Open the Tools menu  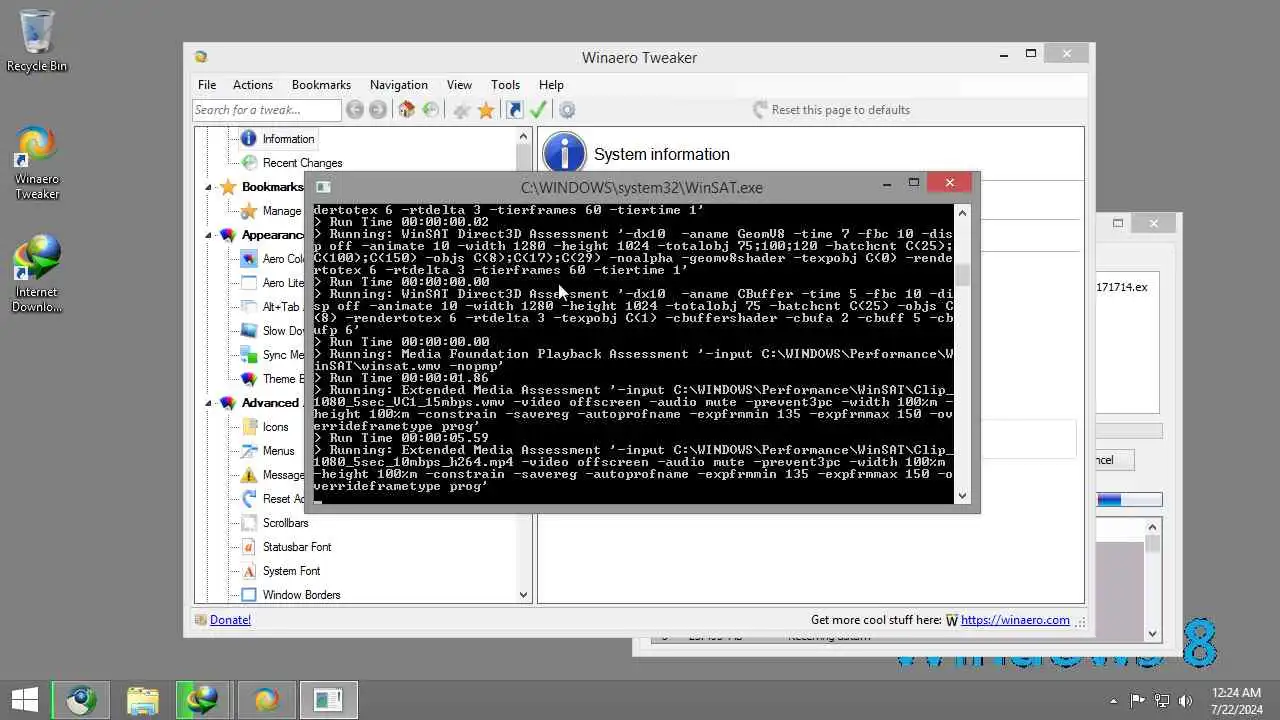point(505,85)
